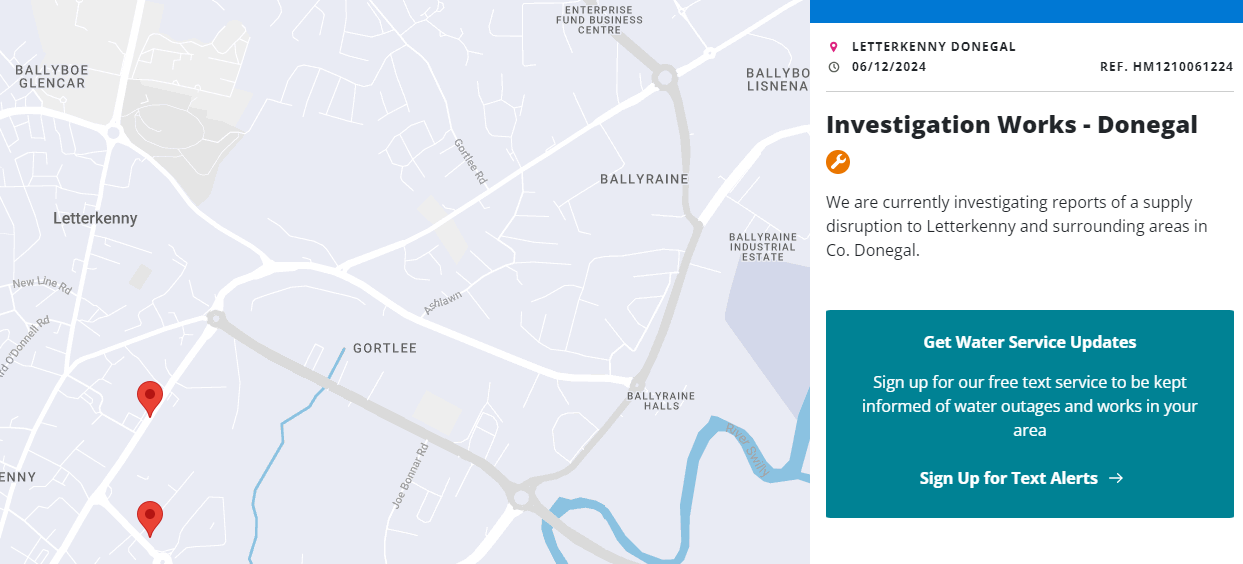Click the Joe Bonnar Rd street label
This screenshot has height=564, width=1243.
point(410,476)
